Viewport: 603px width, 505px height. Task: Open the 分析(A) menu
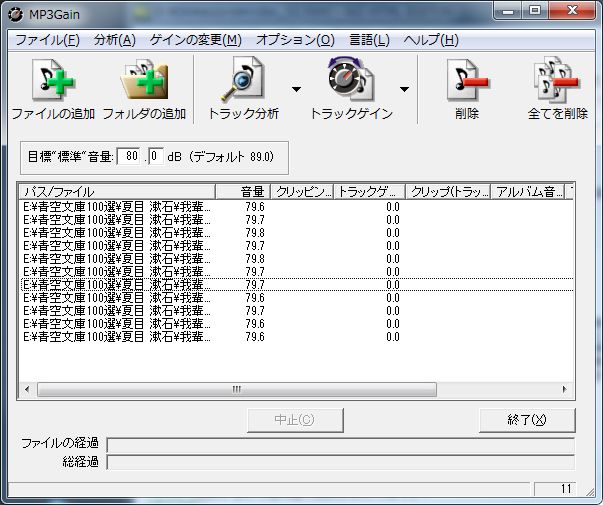(x=115, y=40)
